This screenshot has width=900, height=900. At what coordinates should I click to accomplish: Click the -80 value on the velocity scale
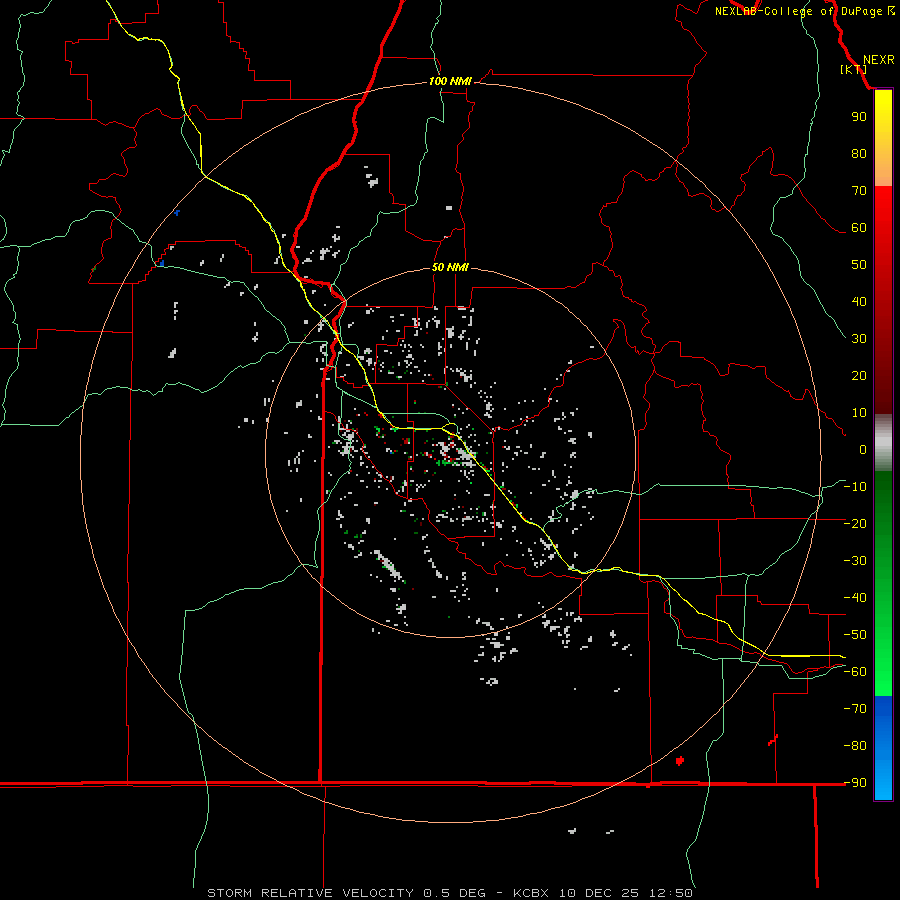tap(855, 746)
